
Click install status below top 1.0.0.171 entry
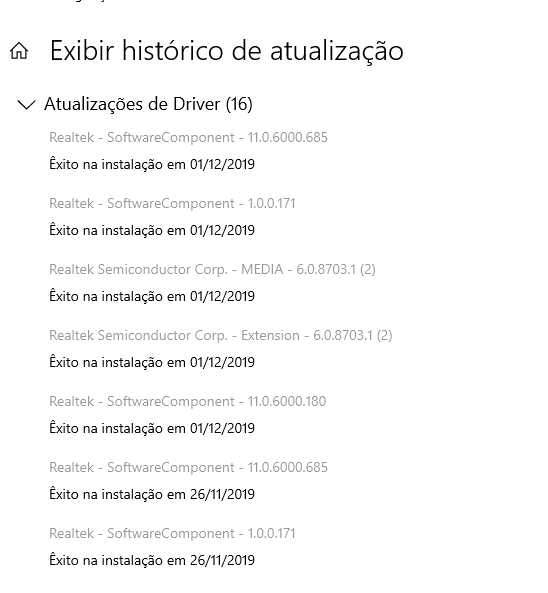152,230
